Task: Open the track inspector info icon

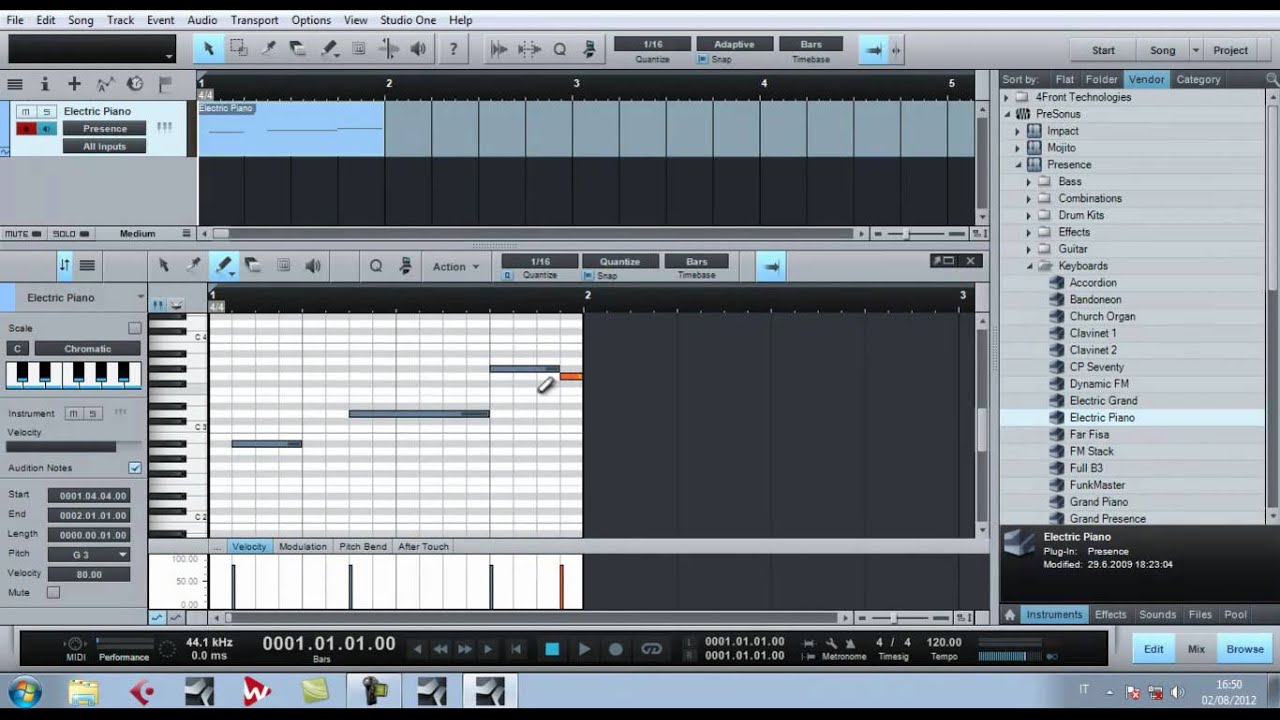Action: pos(44,84)
